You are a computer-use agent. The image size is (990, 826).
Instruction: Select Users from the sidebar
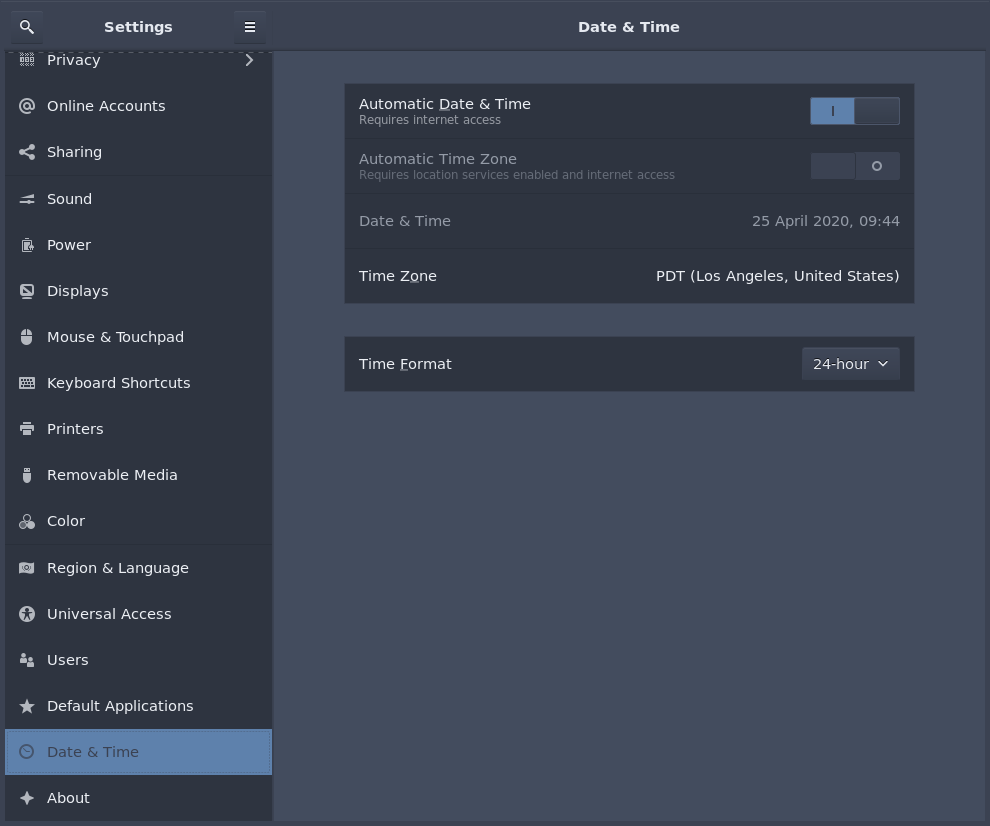pos(67,660)
